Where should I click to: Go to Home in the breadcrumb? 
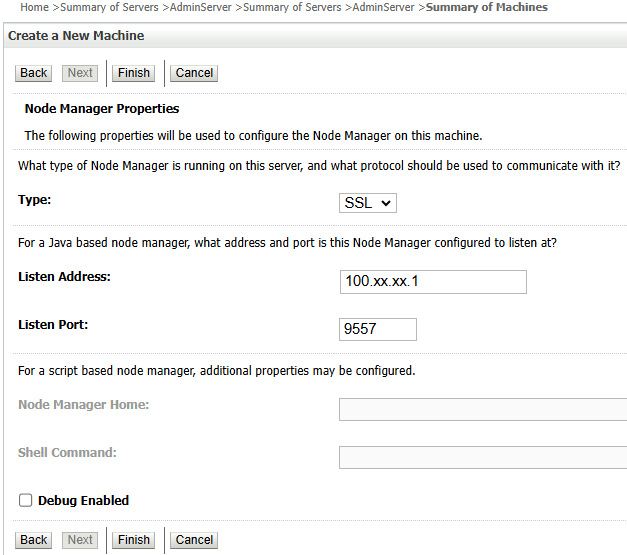[x=34, y=7]
